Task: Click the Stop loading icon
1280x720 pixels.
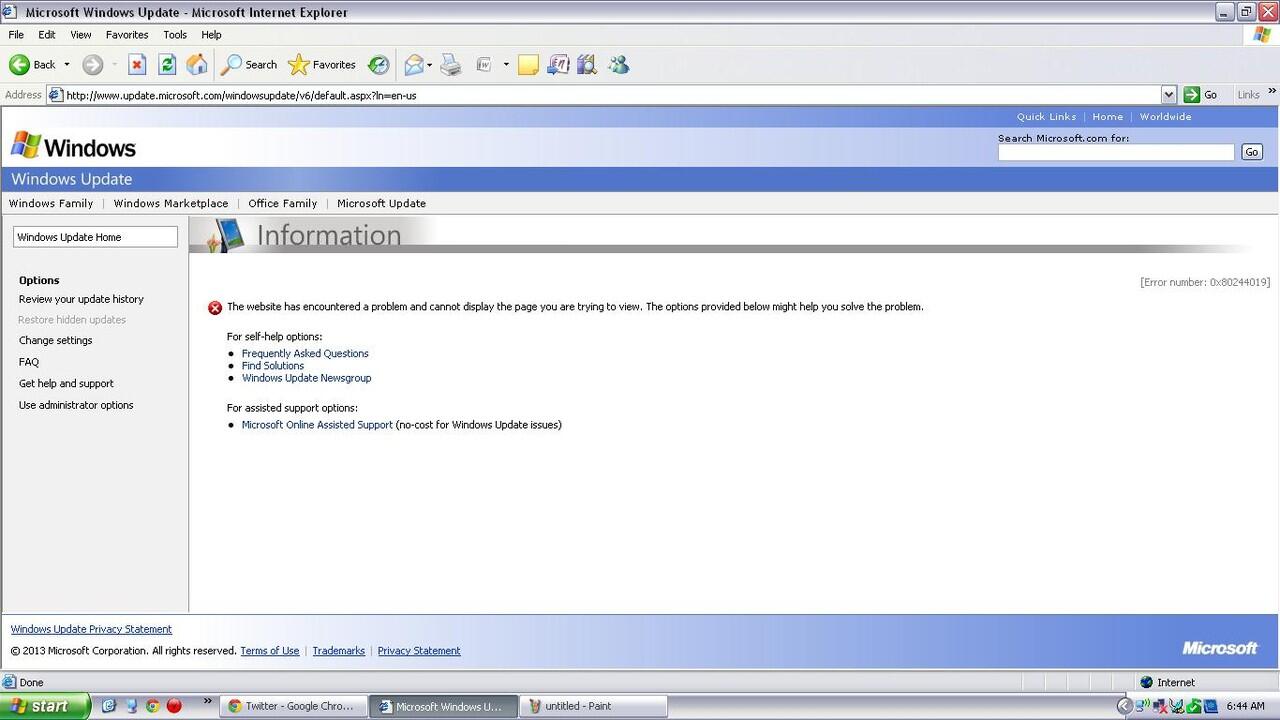Action: coord(137,65)
